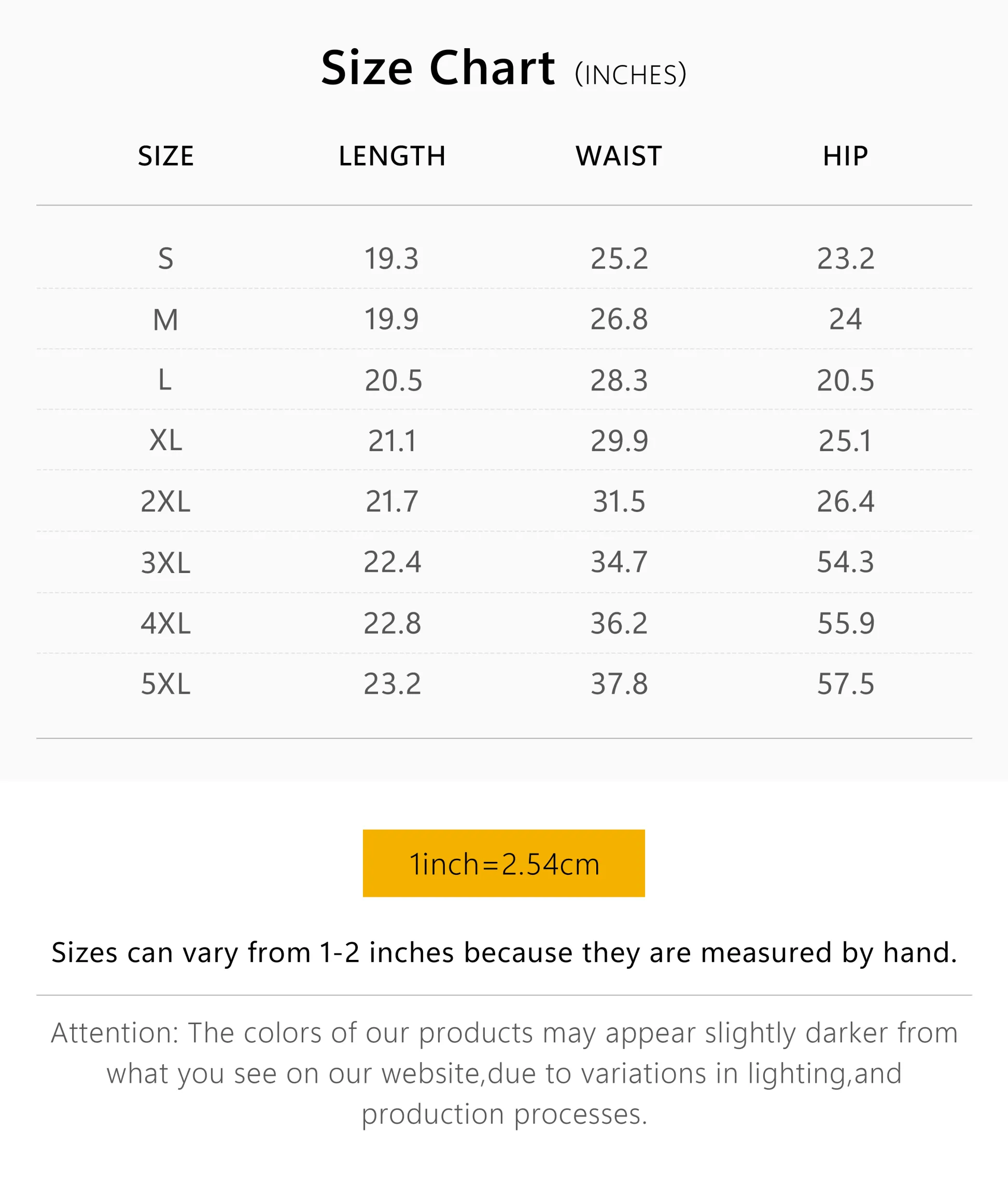Click the Attention color disclaimer paragraph
1008x1187 pixels.
503,1073
